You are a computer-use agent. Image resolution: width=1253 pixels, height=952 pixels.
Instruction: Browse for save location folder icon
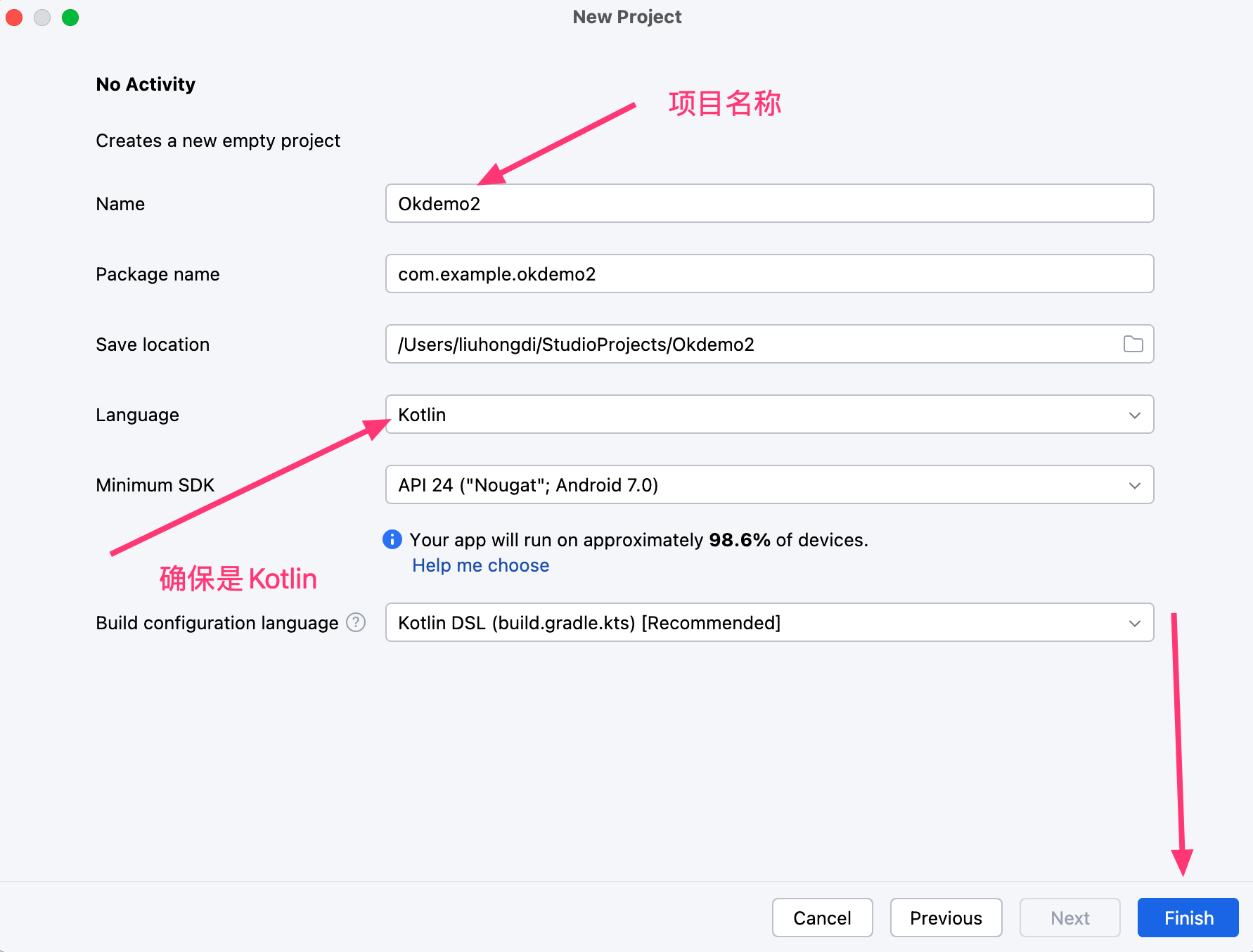coord(1133,344)
